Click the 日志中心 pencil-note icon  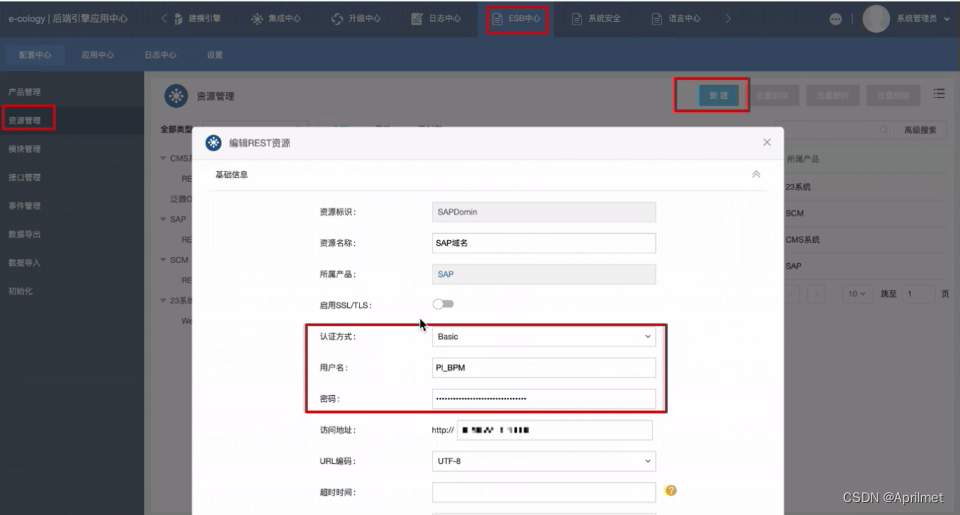coord(417,19)
